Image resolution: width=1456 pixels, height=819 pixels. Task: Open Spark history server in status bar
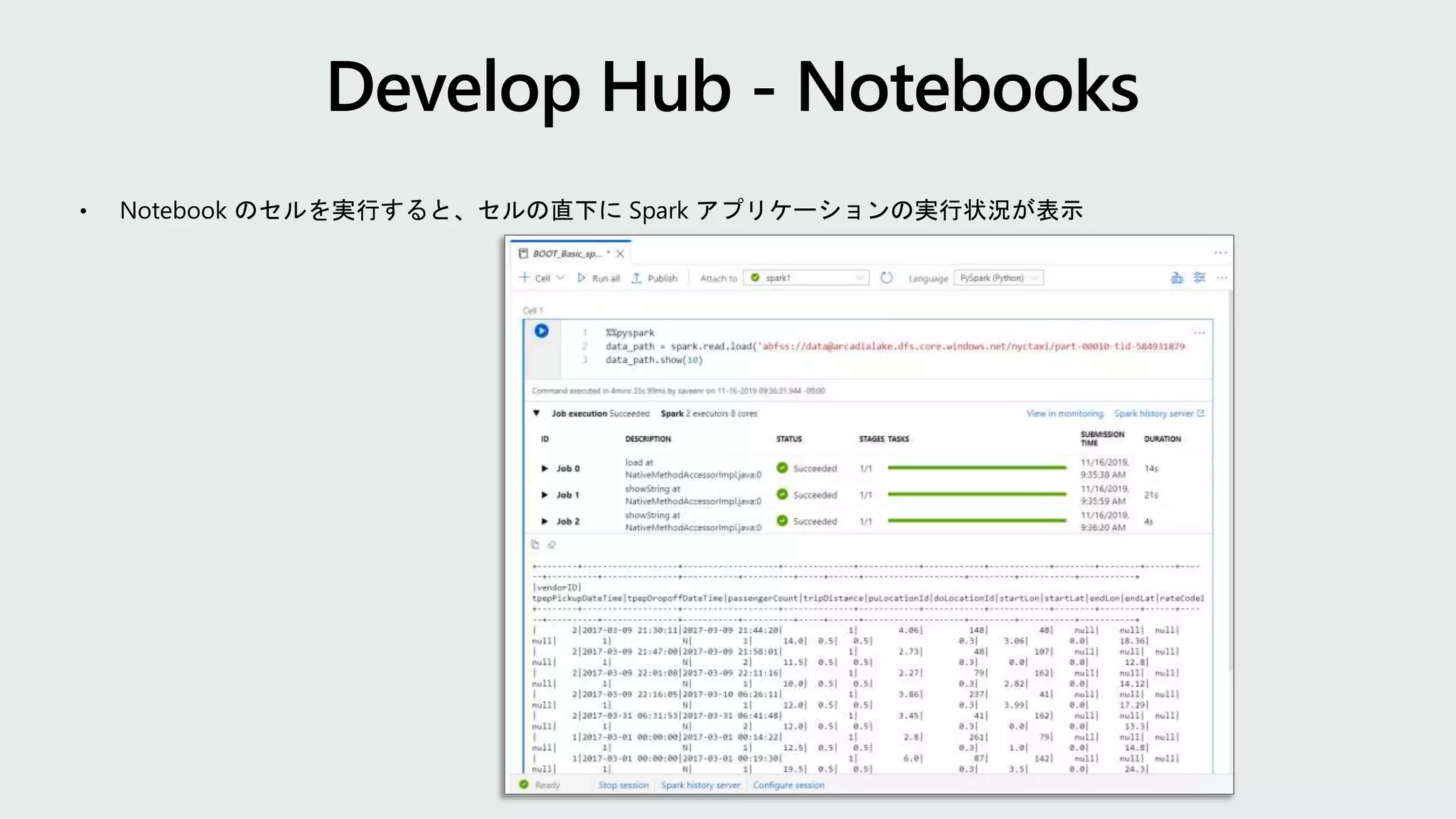pos(700,785)
